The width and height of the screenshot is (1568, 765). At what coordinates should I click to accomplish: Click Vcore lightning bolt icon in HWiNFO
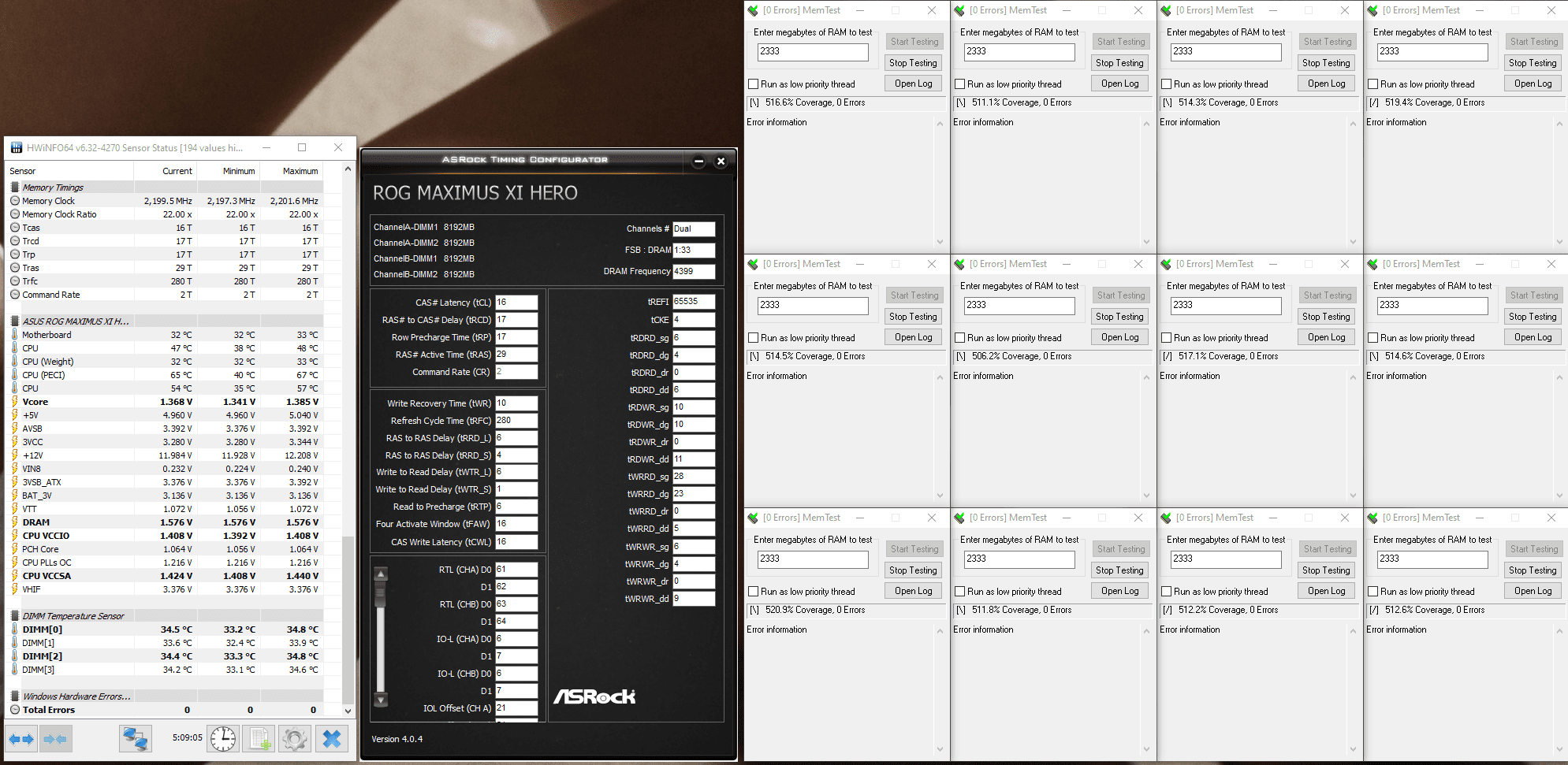pos(15,402)
